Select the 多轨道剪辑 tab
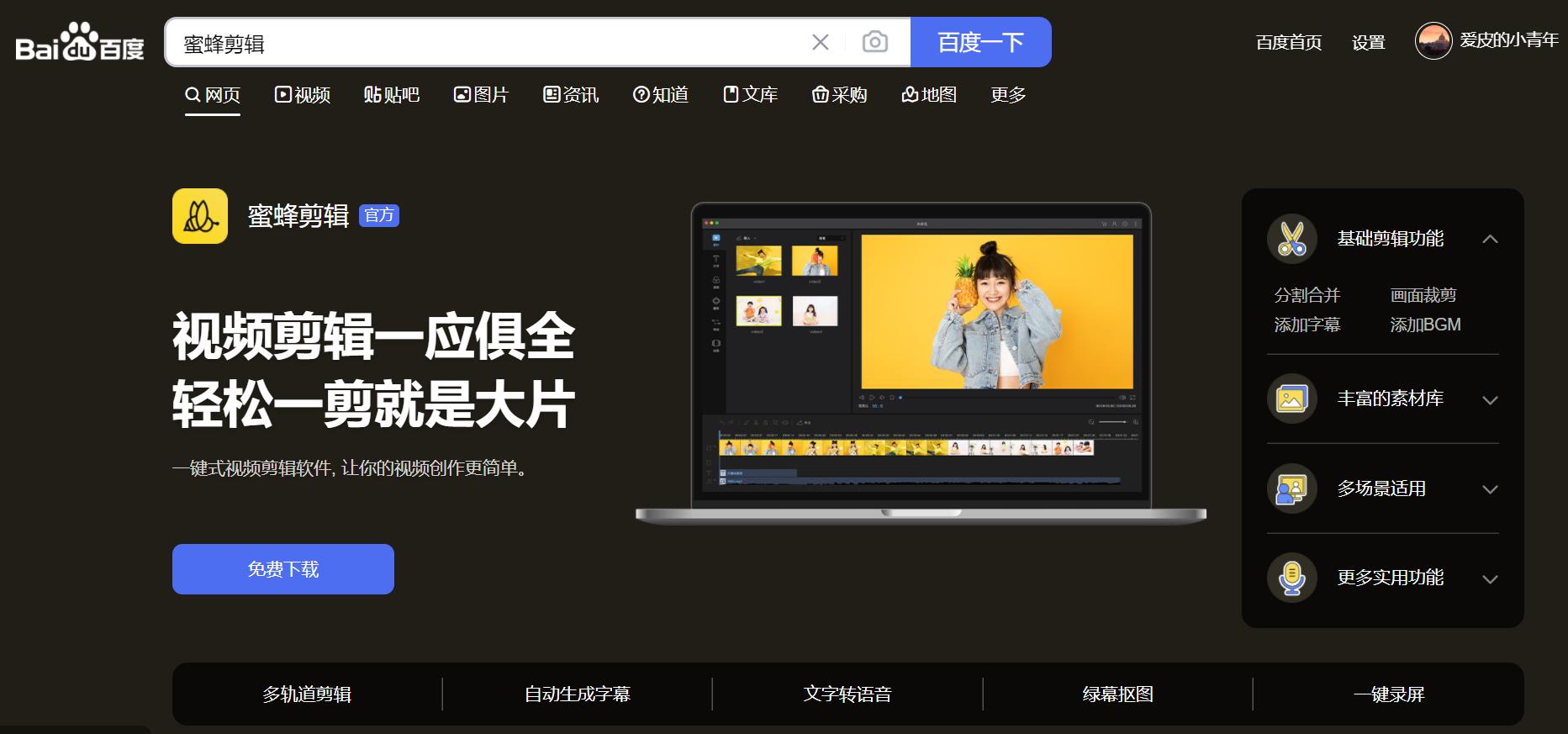The height and width of the screenshot is (734, 1568). [x=307, y=694]
